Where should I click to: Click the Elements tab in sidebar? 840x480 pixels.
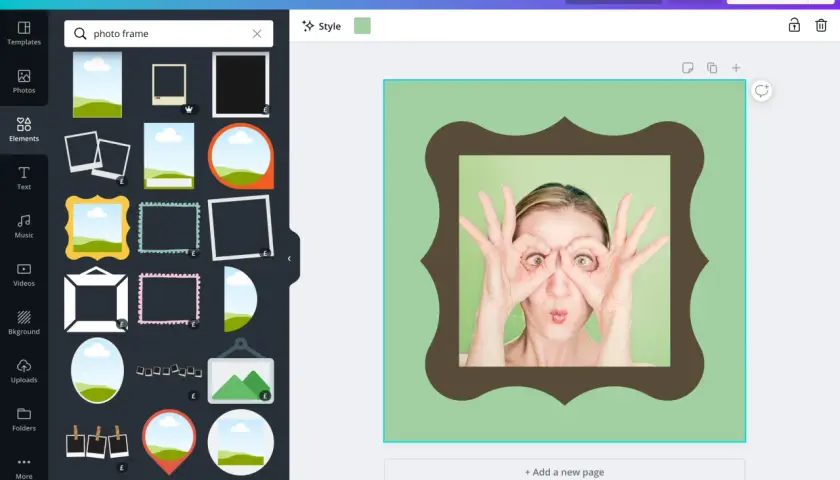tap(24, 130)
